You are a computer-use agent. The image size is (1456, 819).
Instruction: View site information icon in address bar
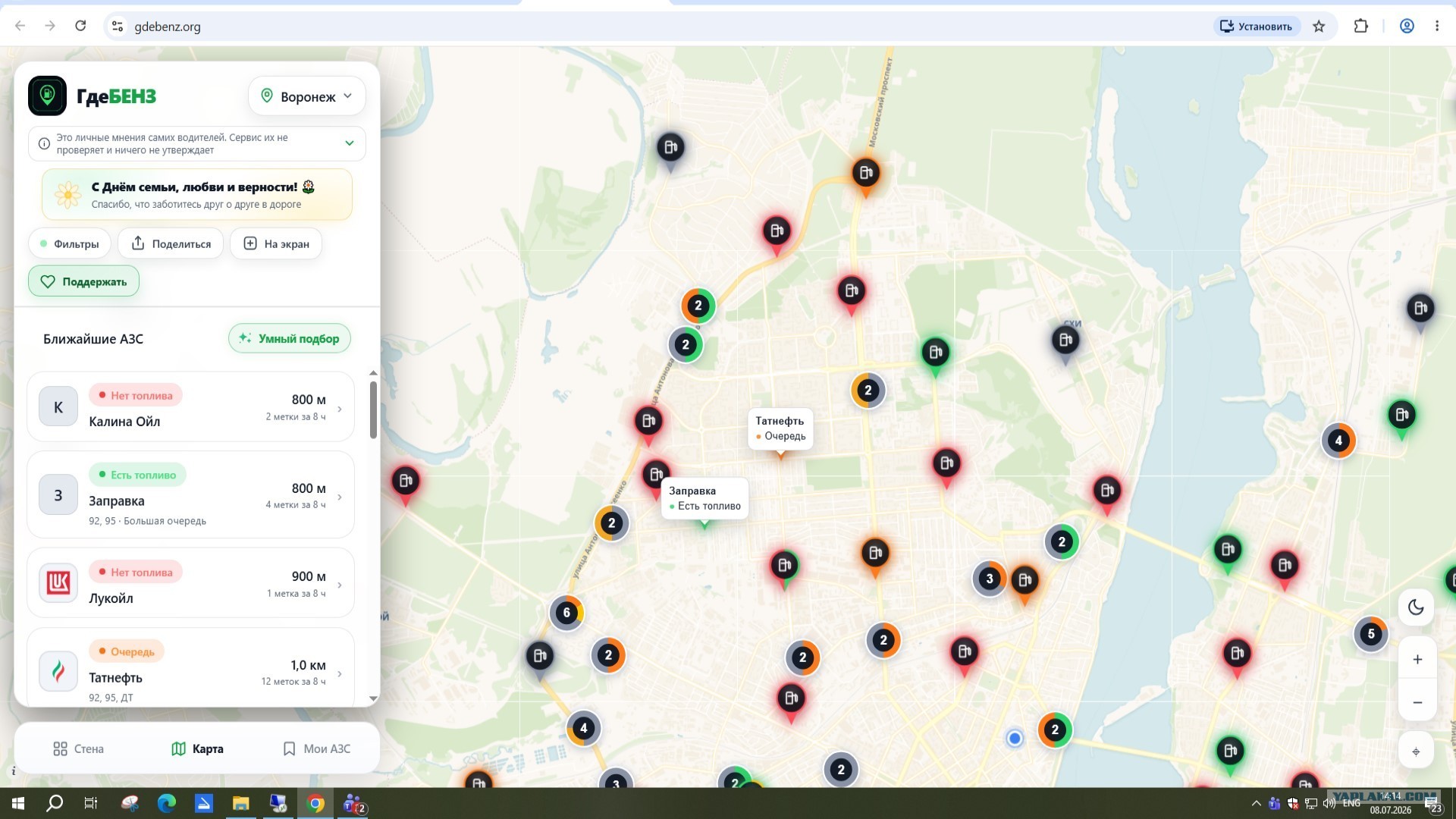click(x=117, y=26)
